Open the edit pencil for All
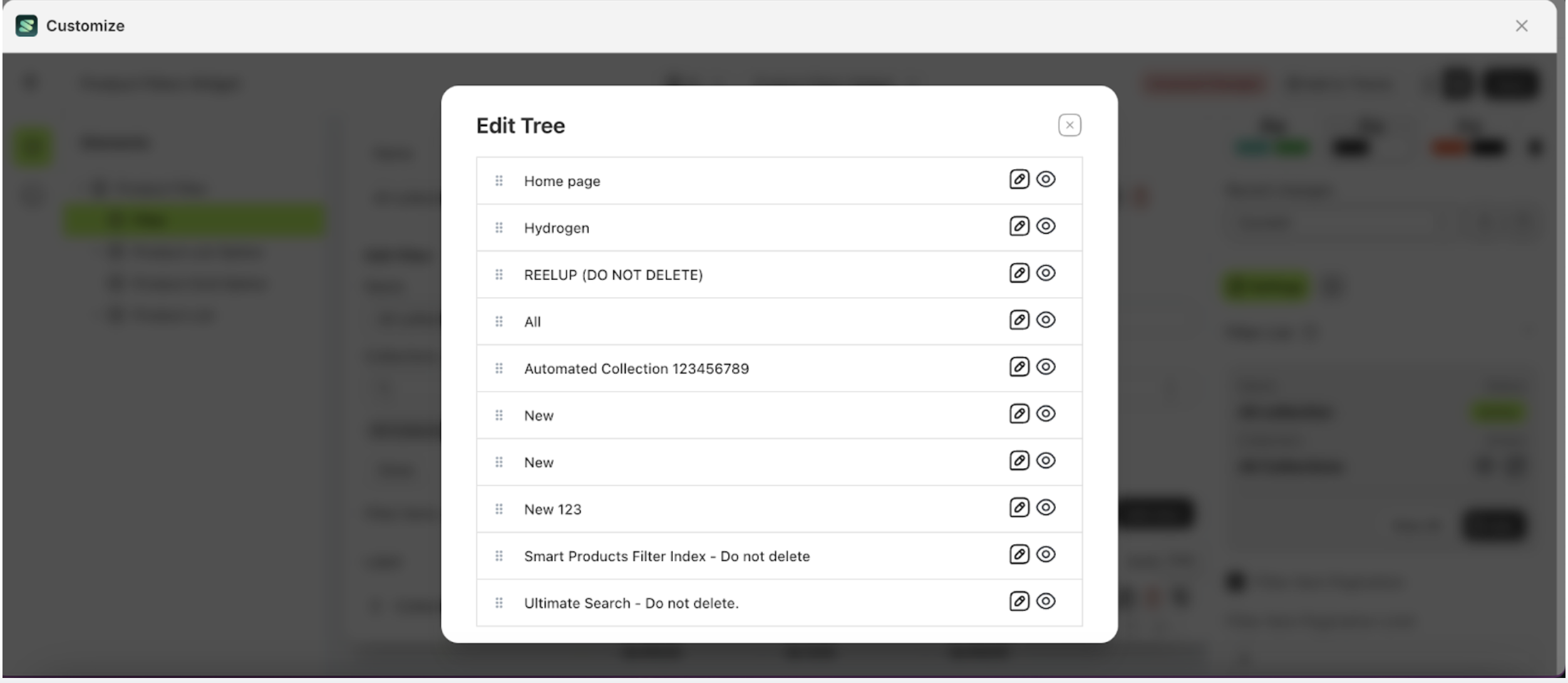 pyautogui.click(x=1019, y=320)
